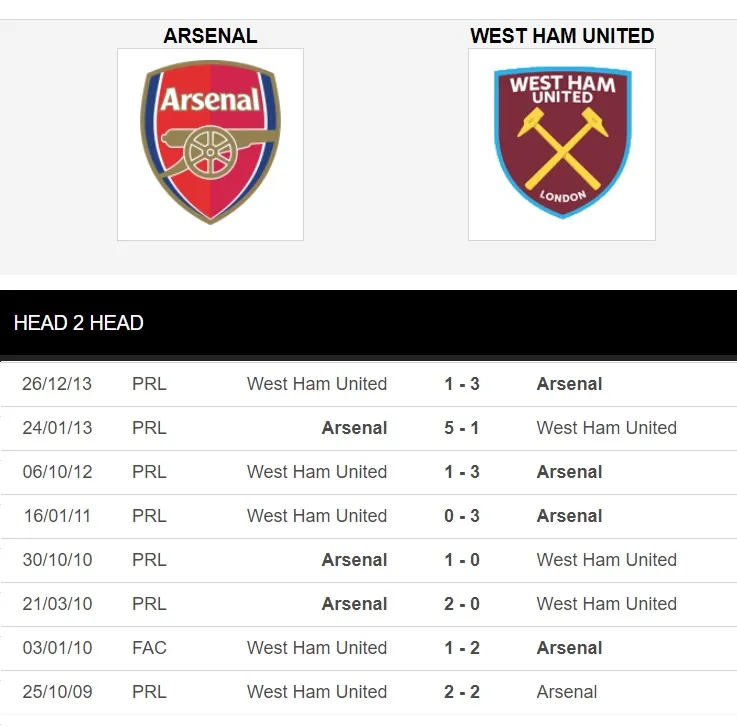737x727 pixels.
Task: Click the FAC competition label
Action: [149, 648]
